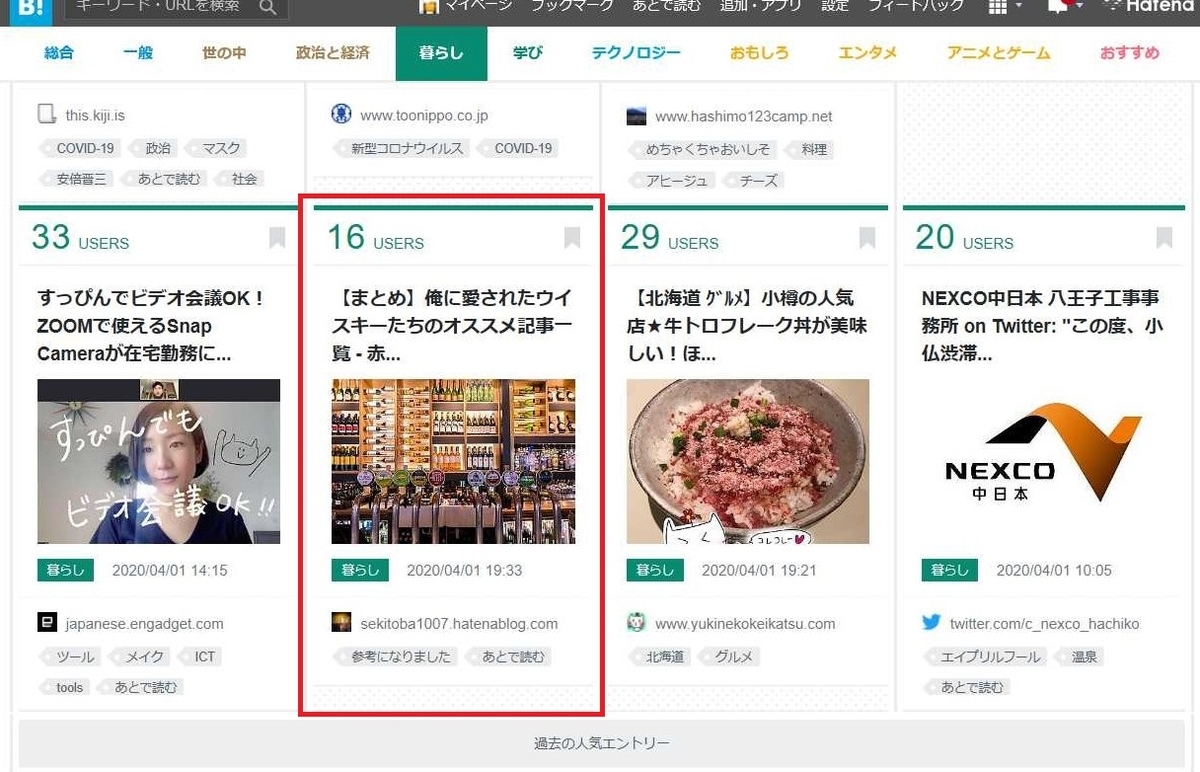Viewport: 1200px width, 772px height.
Task: Click the Twitter bird icon for c_nexco_hachiko
Action: coord(931,622)
